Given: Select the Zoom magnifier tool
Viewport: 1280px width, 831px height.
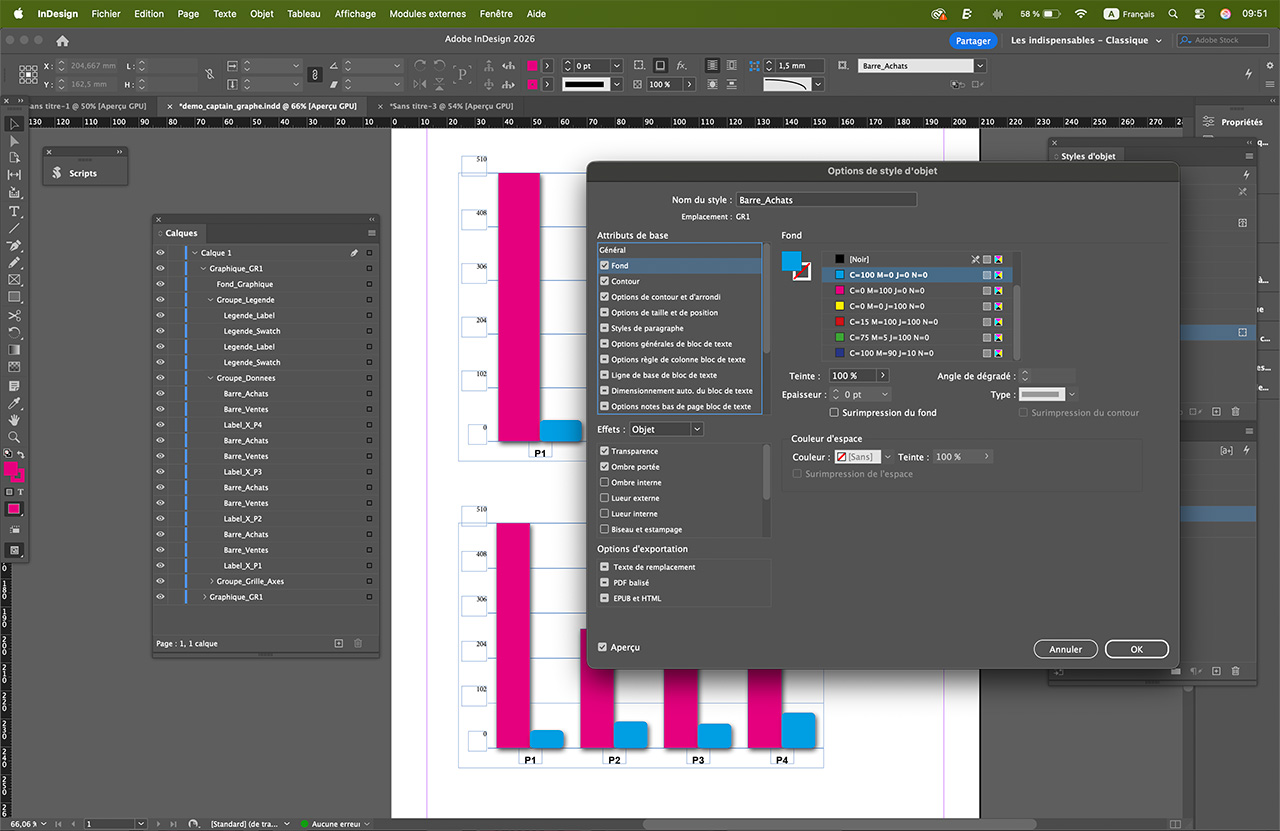Looking at the screenshot, I should (15, 437).
